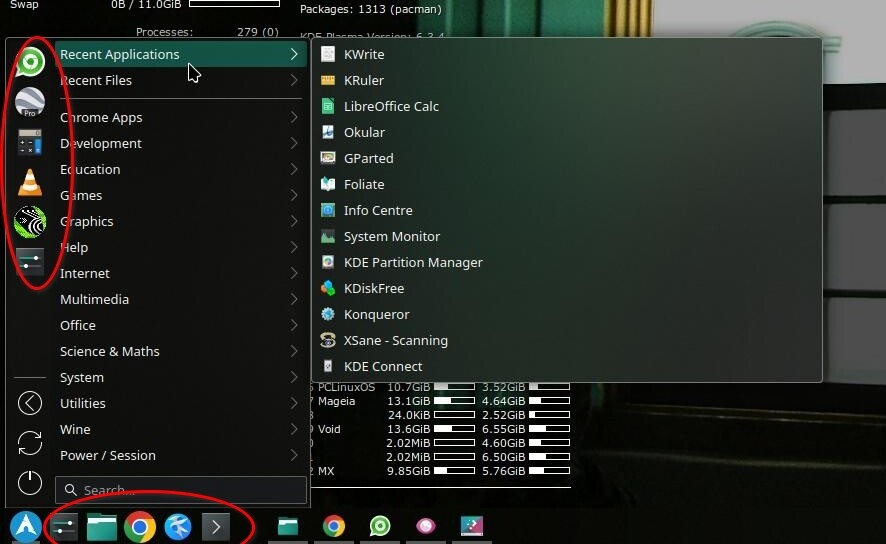
Task: Open the WhatsApp favorite icon in sidebar
Action: point(30,61)
